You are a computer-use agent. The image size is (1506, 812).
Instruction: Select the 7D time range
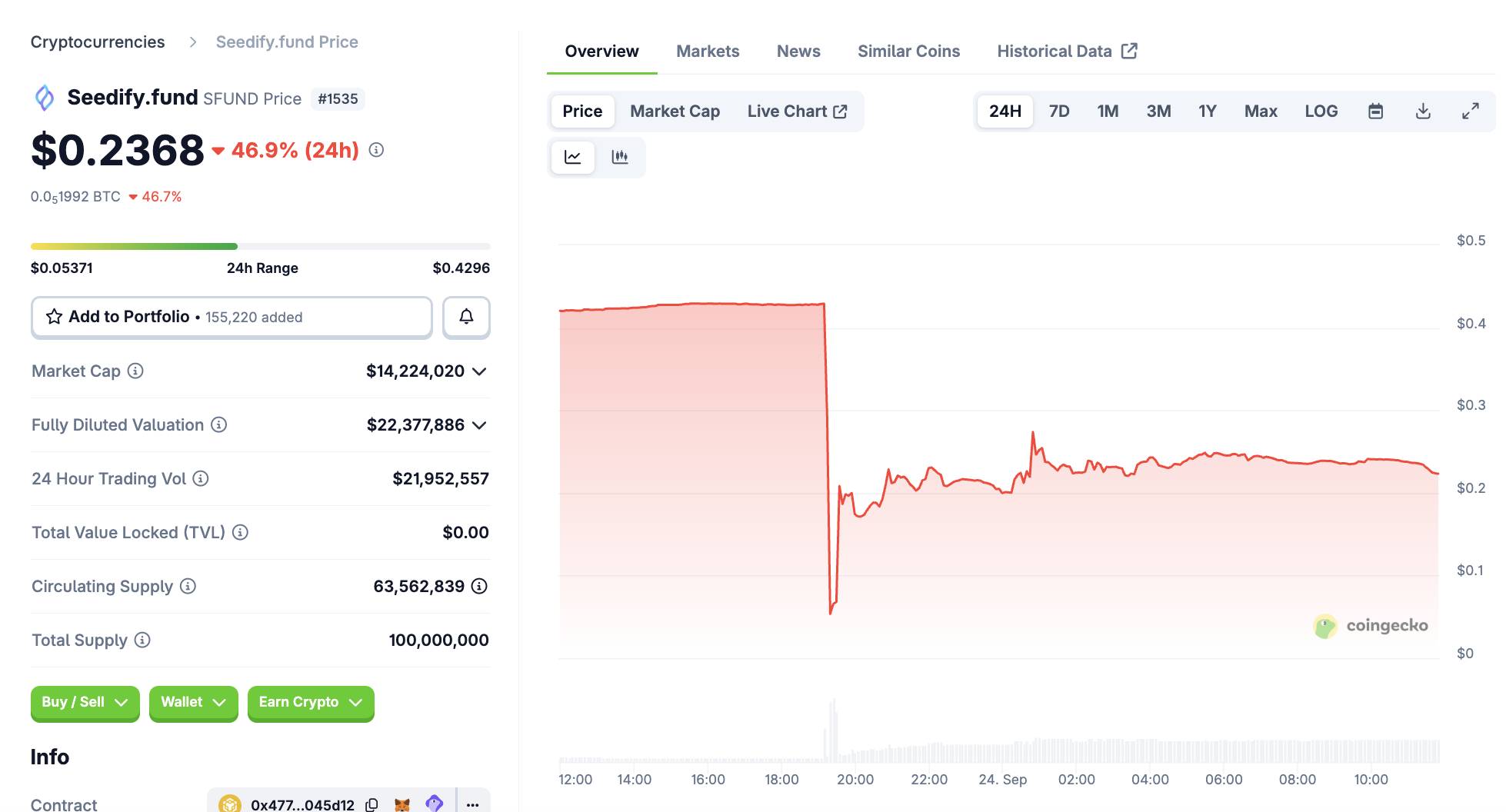point(1059,111)
